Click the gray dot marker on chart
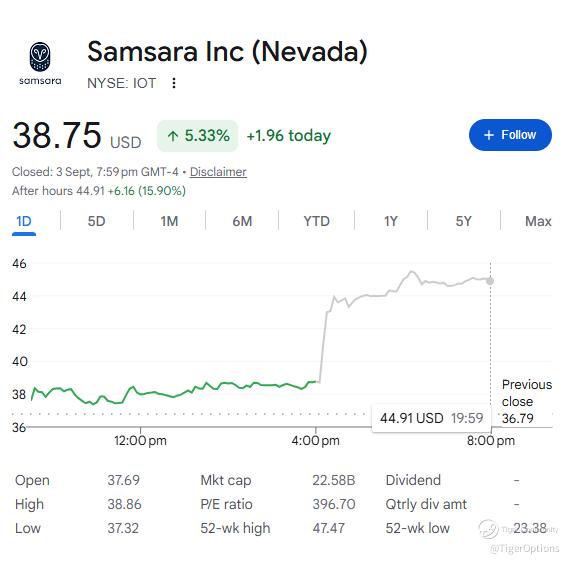 pyautogui.click(x=490, y=281)
